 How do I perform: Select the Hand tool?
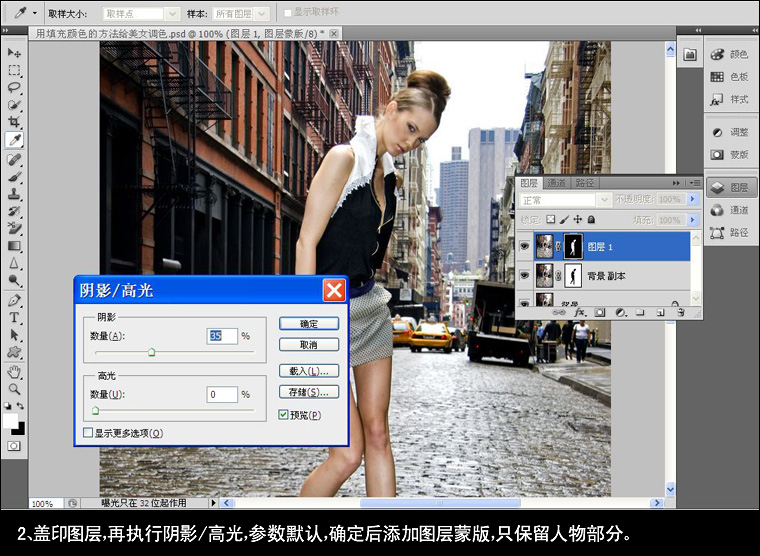pyautogui.click(x=14, y=372)
